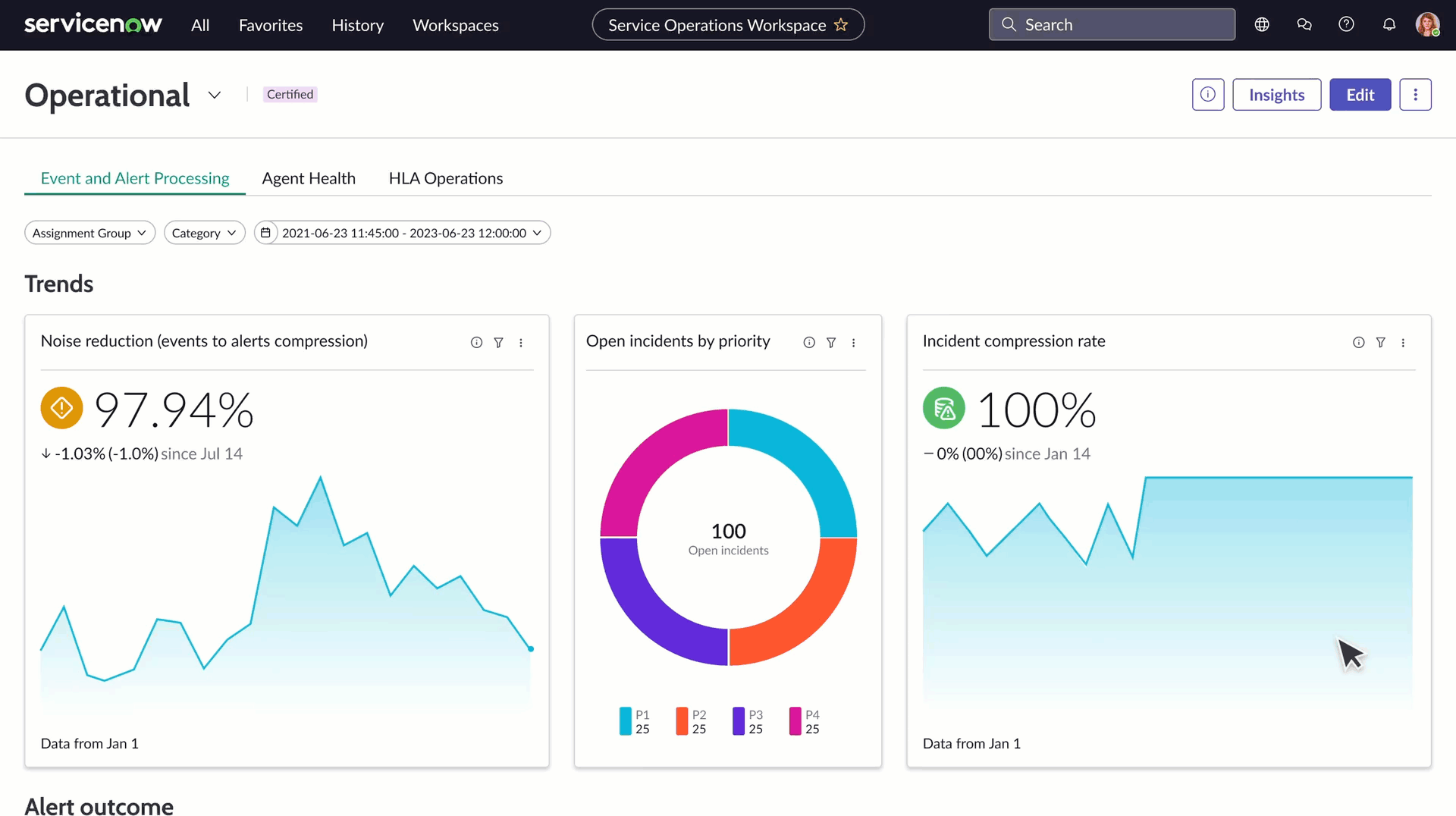Image resolution: width=1456 pixels, height=816 pixels.
Task: Filter the Incident compression rate widget
Action: click(1381, 343)
